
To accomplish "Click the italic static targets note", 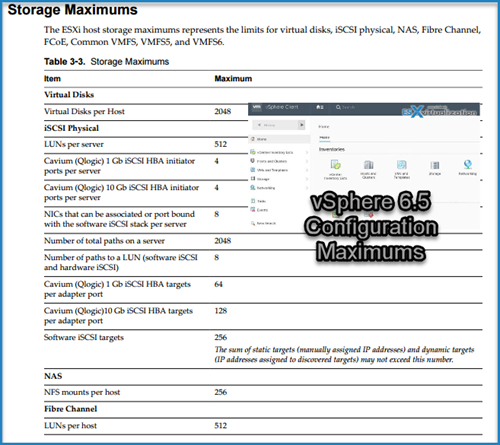I will coord(344,354).
